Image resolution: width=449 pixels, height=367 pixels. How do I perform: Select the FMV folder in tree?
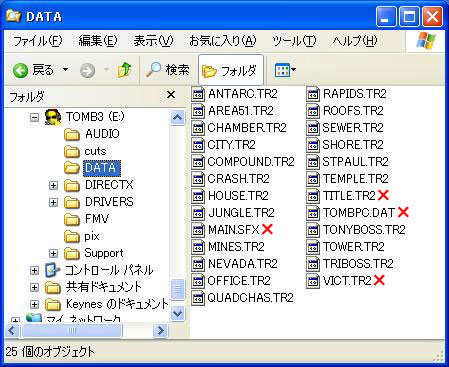[87, 219]
